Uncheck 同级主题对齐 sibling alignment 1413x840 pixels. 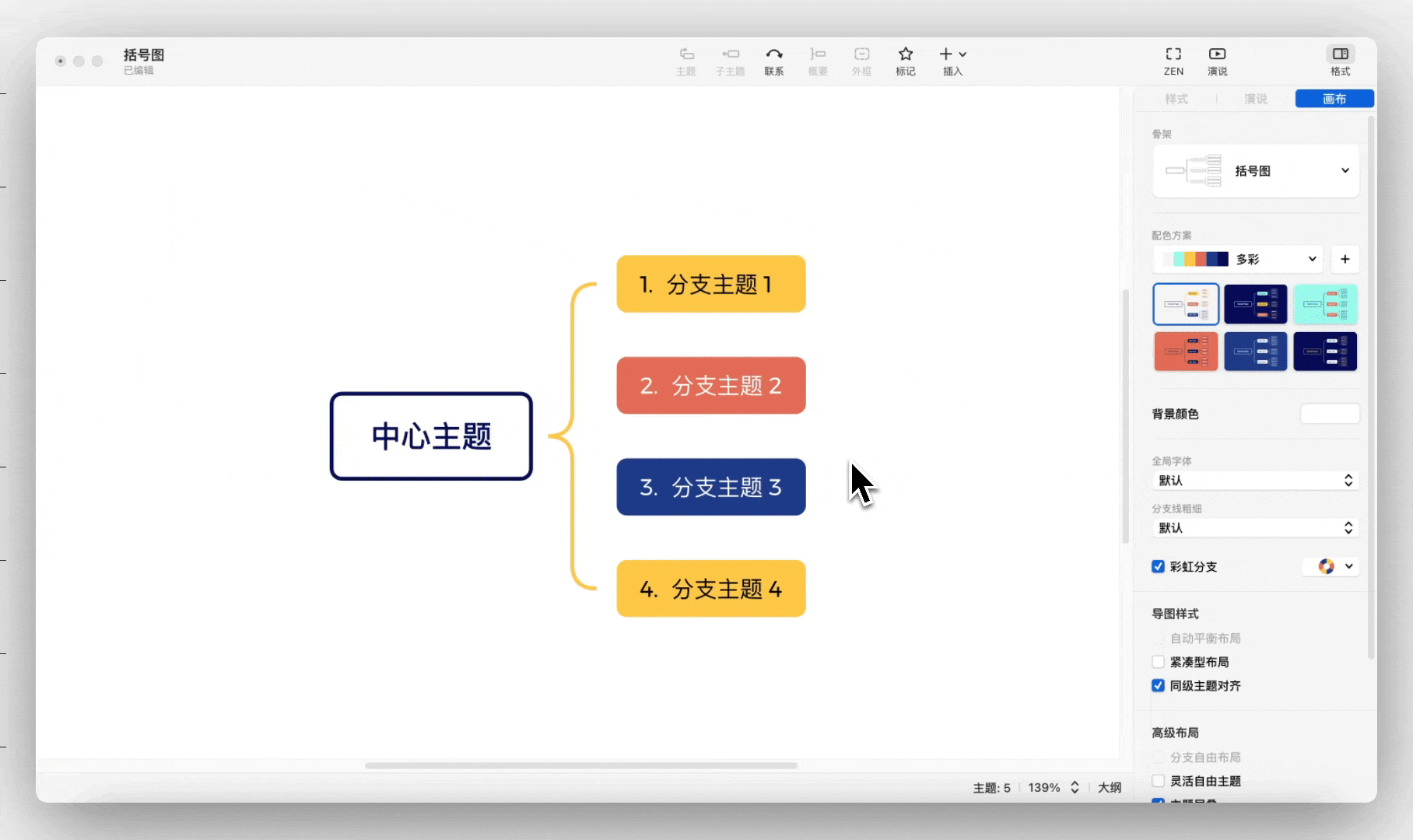click(1158, 686)
